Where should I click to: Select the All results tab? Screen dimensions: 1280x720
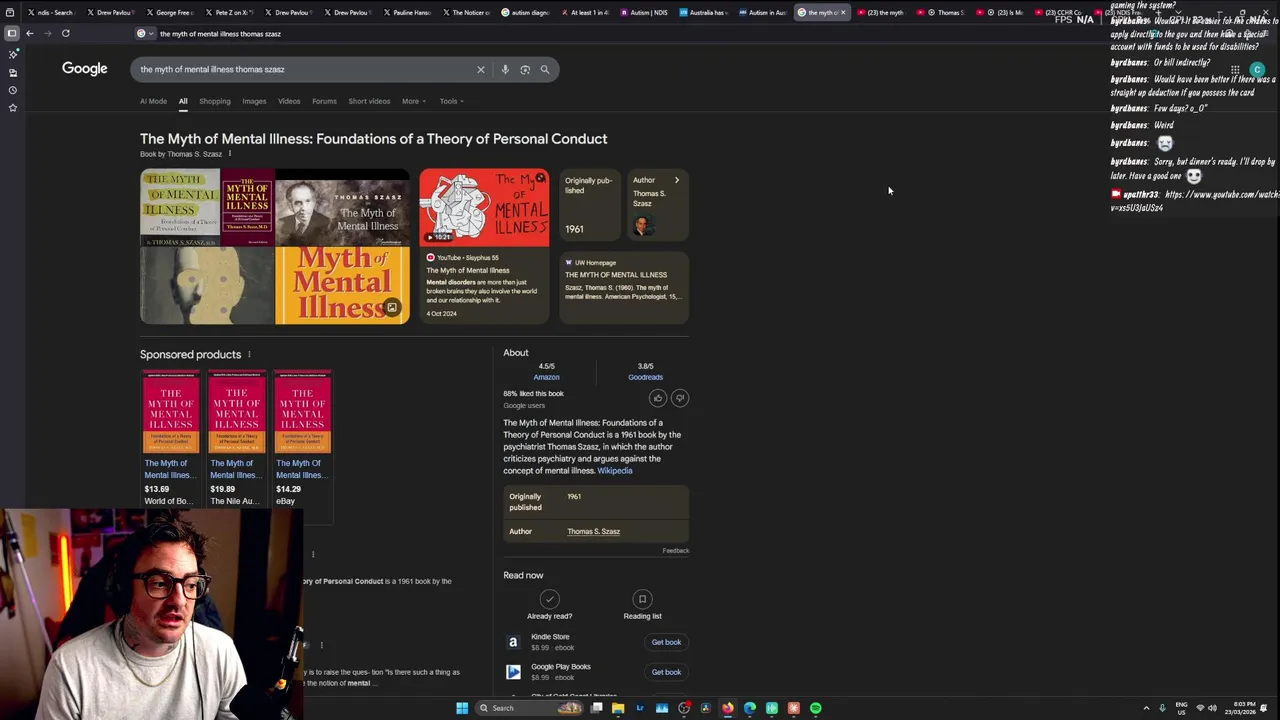(x=183, y=101)
